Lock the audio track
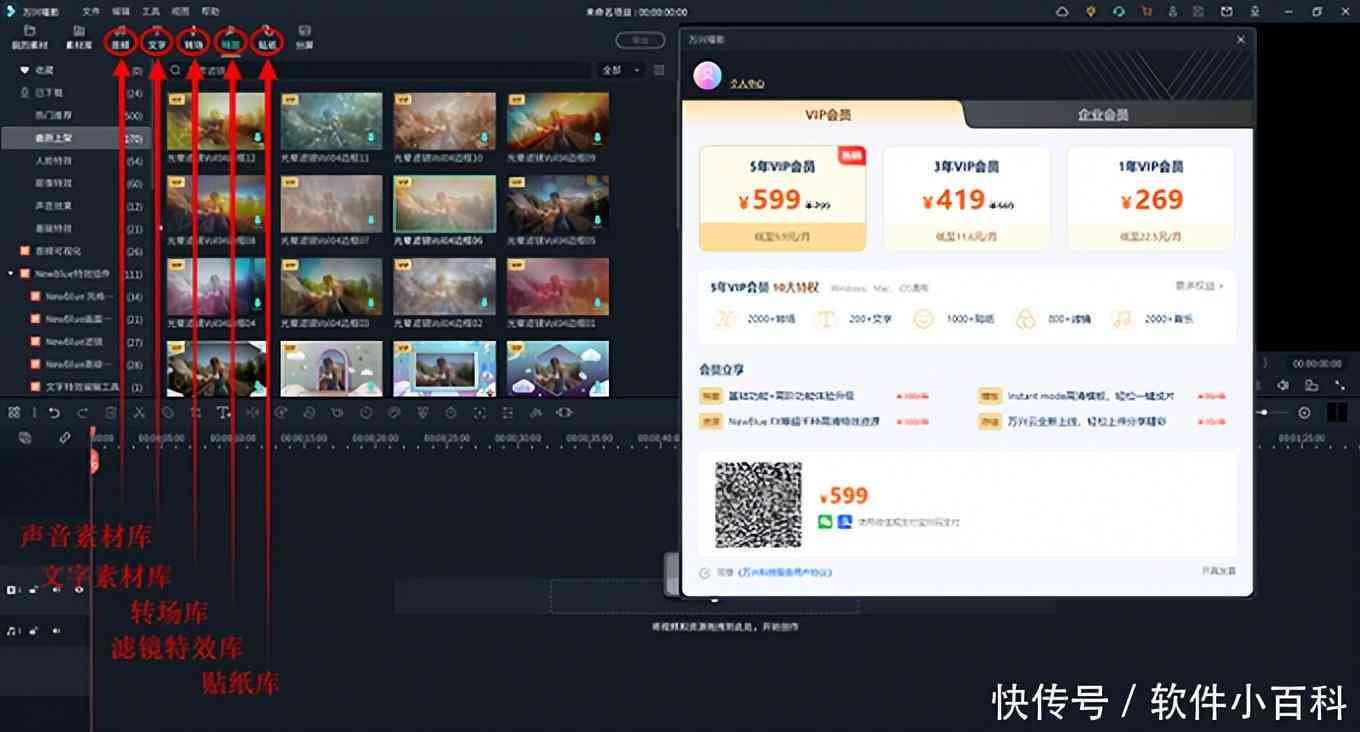The image size is (1360, 732). tap(34, 631)
